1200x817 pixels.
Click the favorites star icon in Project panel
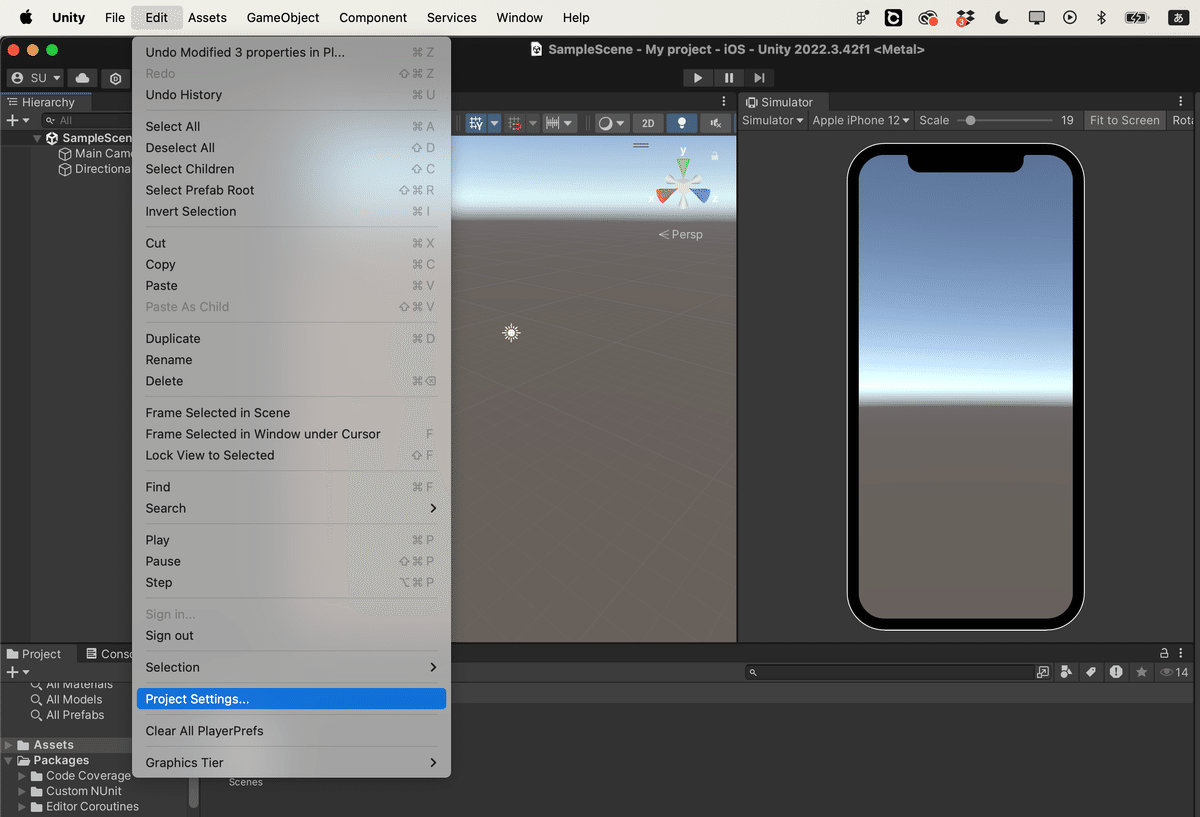(x=1141, y=672)
